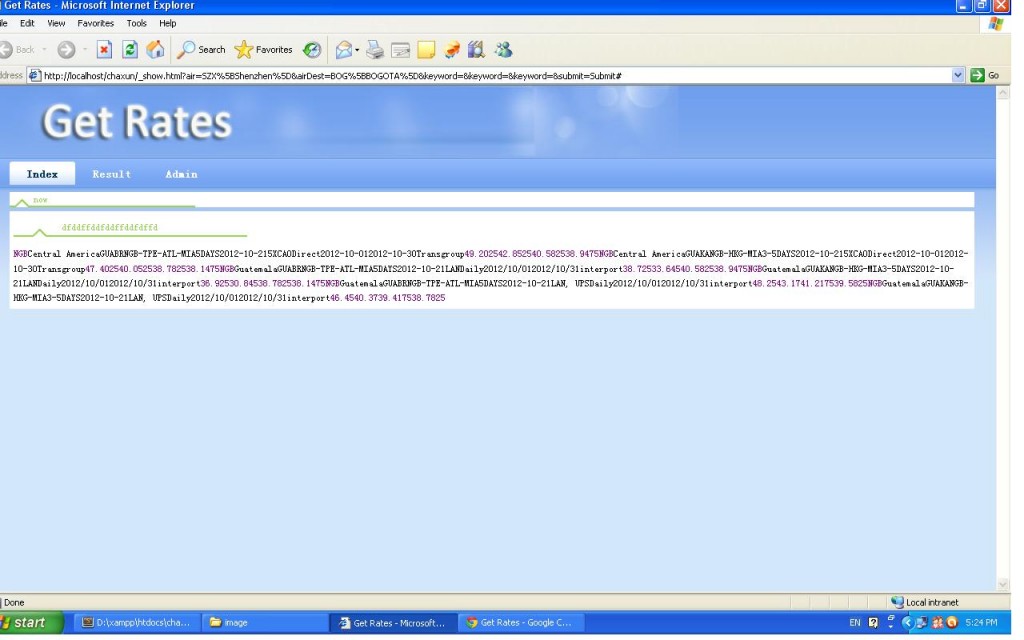This screenshot has width=1024, height=640.
Task: Switch to Get Rates Google Chrome taskbar item
Action: pos(520,623)
